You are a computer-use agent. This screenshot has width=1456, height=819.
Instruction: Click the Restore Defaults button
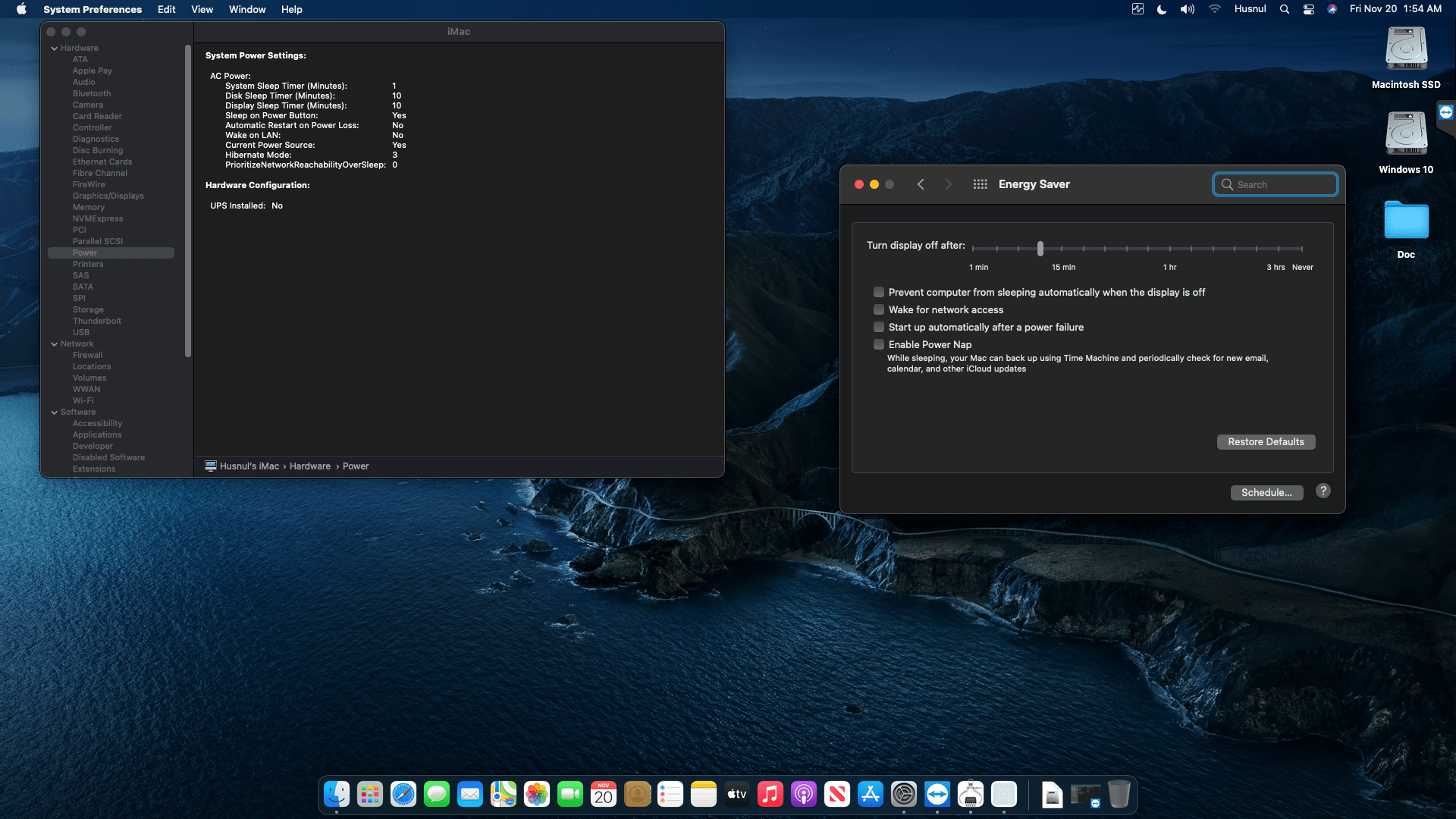pos(1266,441)
